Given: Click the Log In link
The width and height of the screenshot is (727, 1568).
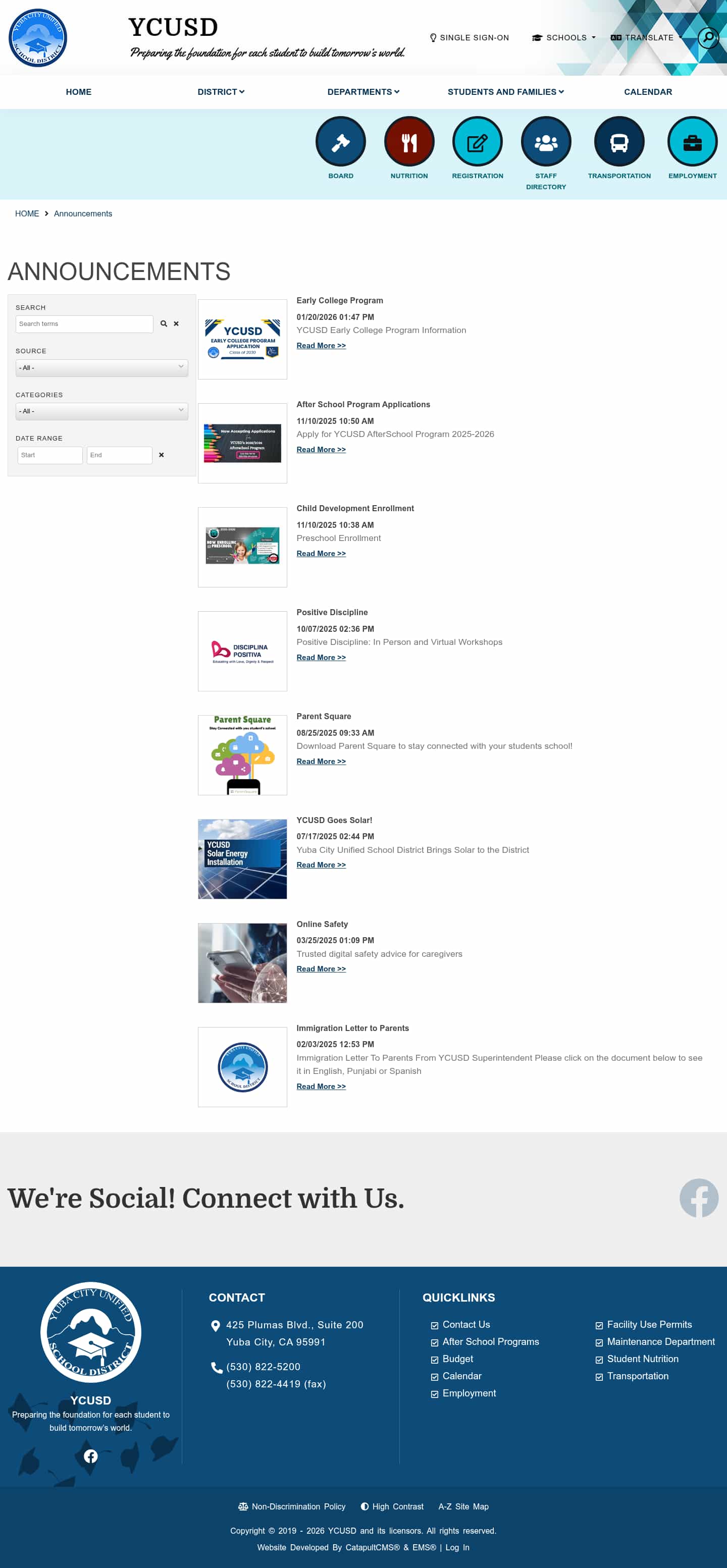Looking at the screenshot, I should [x=457, y=1547].
